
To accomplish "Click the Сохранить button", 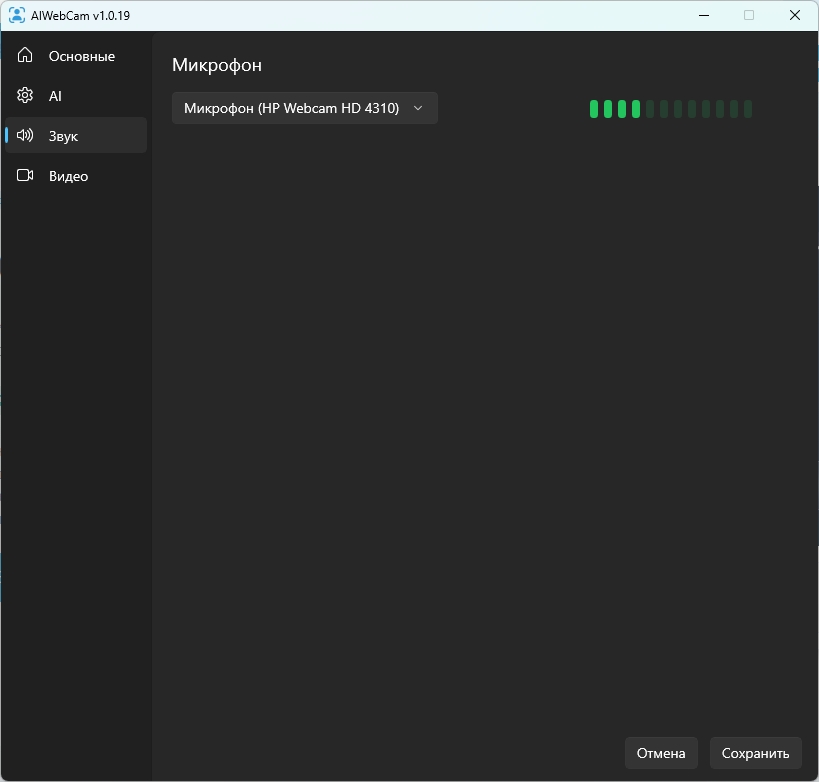I will (x=755, y=753).
